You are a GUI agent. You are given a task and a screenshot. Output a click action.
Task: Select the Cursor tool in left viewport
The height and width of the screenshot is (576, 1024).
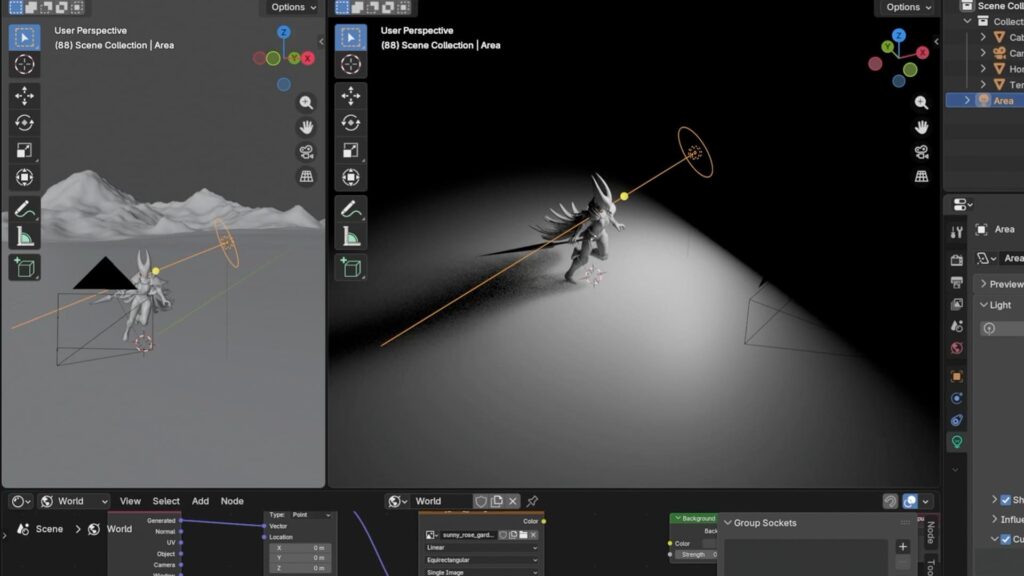point(25,65)
